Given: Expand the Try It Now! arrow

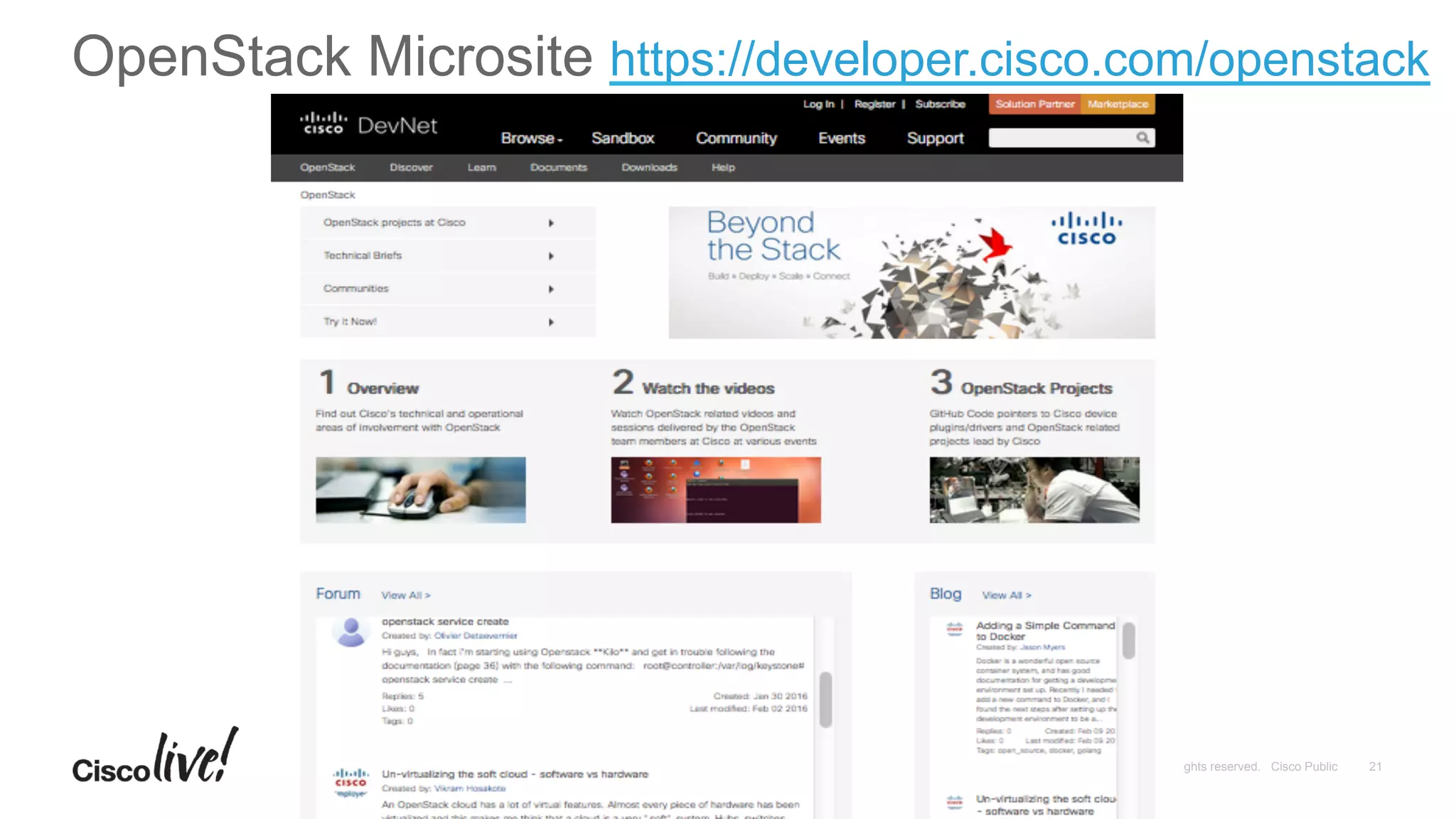Looking at the screenshot, I should coord(551,322).
